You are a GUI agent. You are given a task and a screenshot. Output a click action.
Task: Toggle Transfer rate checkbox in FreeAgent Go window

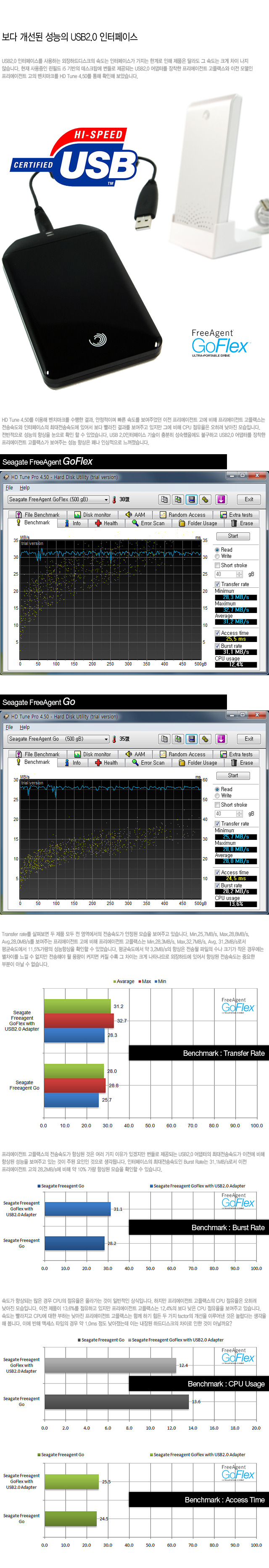pos(217,823)
